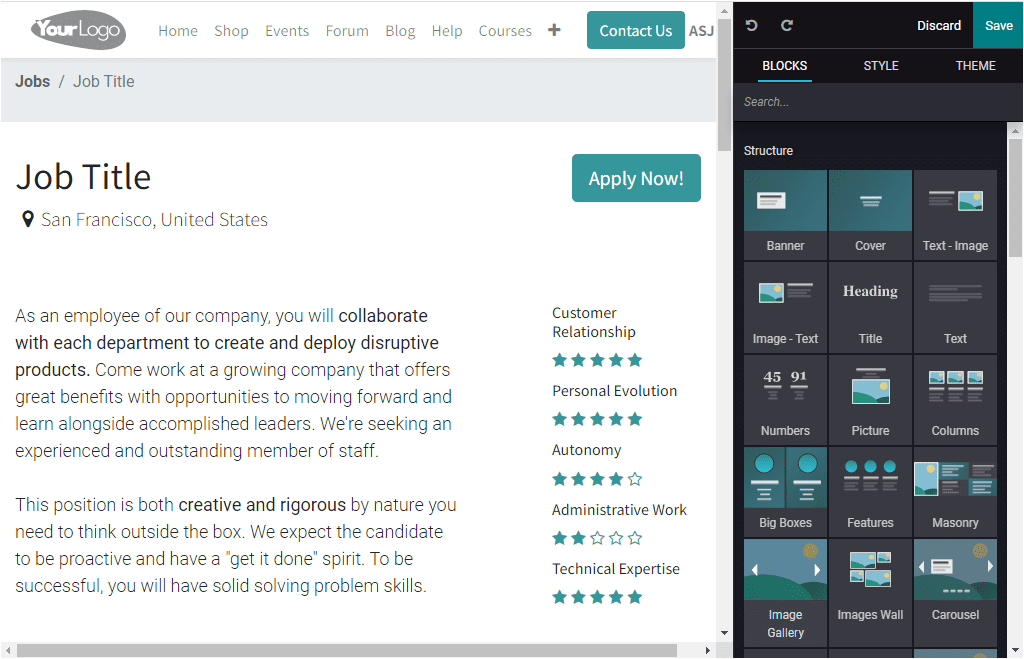Open the Jobs breadcrumb link
Image resolution: width=1024 pixels, height=659 pixels.
point(32,81)
